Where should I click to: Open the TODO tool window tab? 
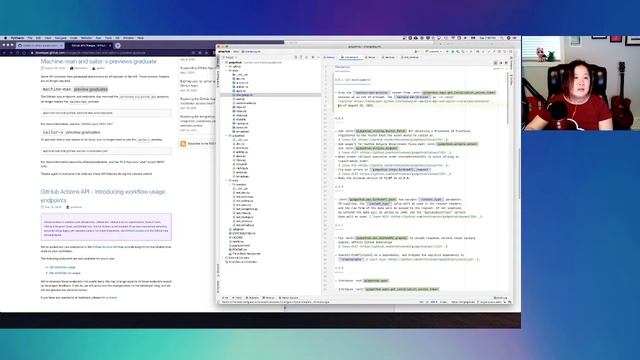pyautogui.click(x=237, y=298)
